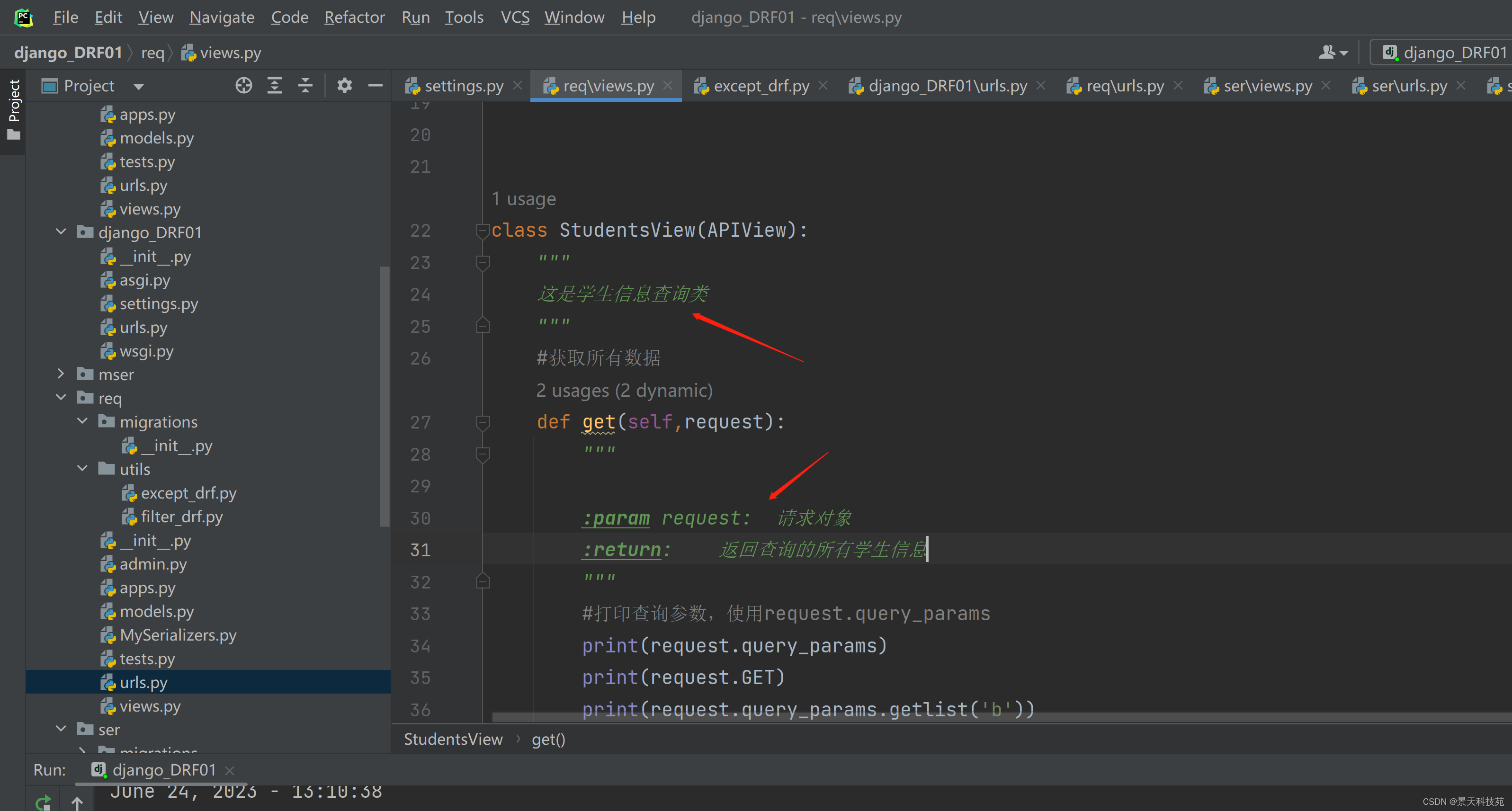Screen dimensions: 1512x811
Task: Click the Expand All icon in Project toolbar
Action: (x=275, y=86)
